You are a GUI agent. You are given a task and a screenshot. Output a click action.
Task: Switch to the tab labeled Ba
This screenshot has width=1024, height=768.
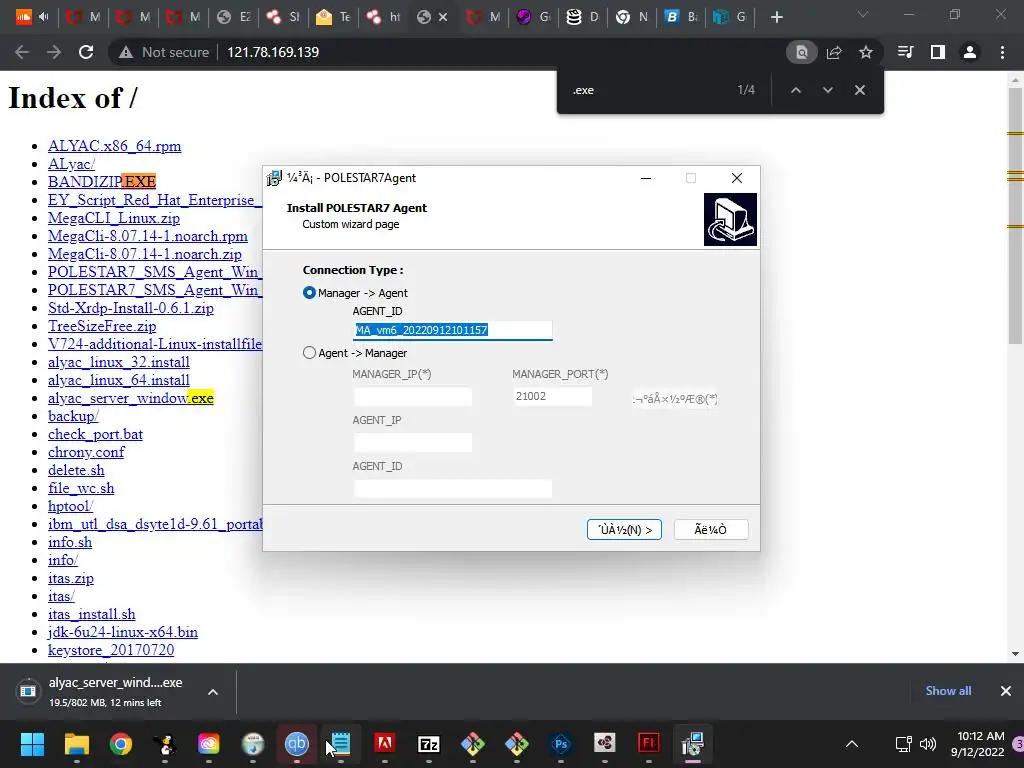[680, 17]
